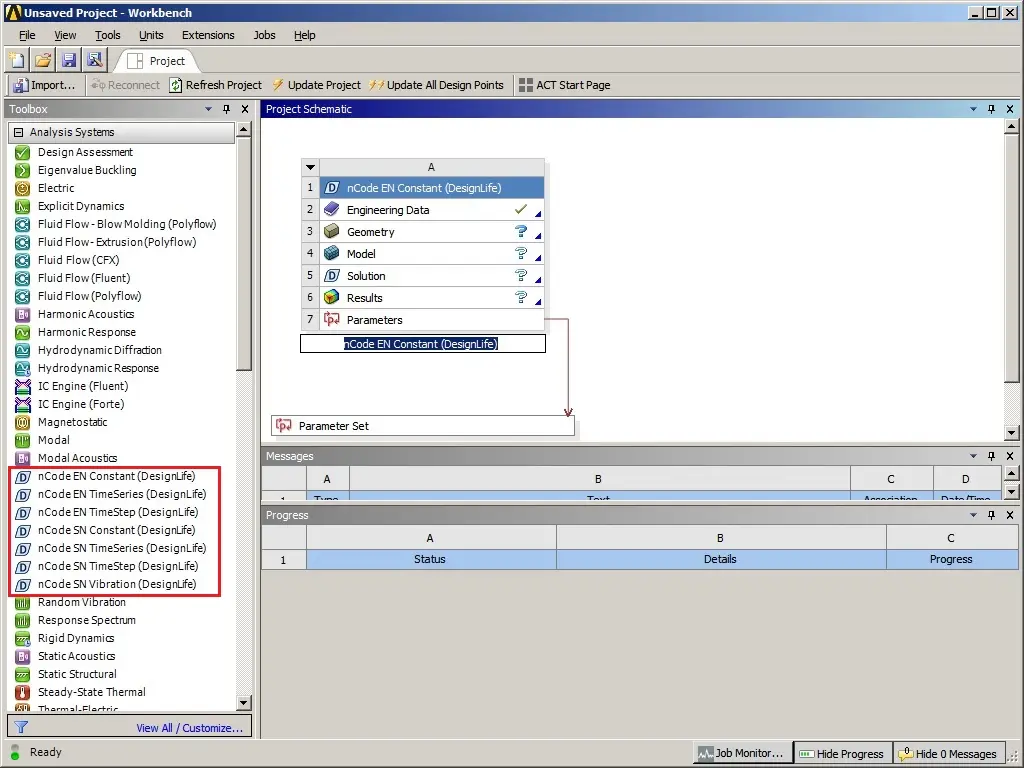This screenshot has width=1024, height=768.
Task: Click Hide 0 Messages in the status bar
Action: (x=949, y=753)
